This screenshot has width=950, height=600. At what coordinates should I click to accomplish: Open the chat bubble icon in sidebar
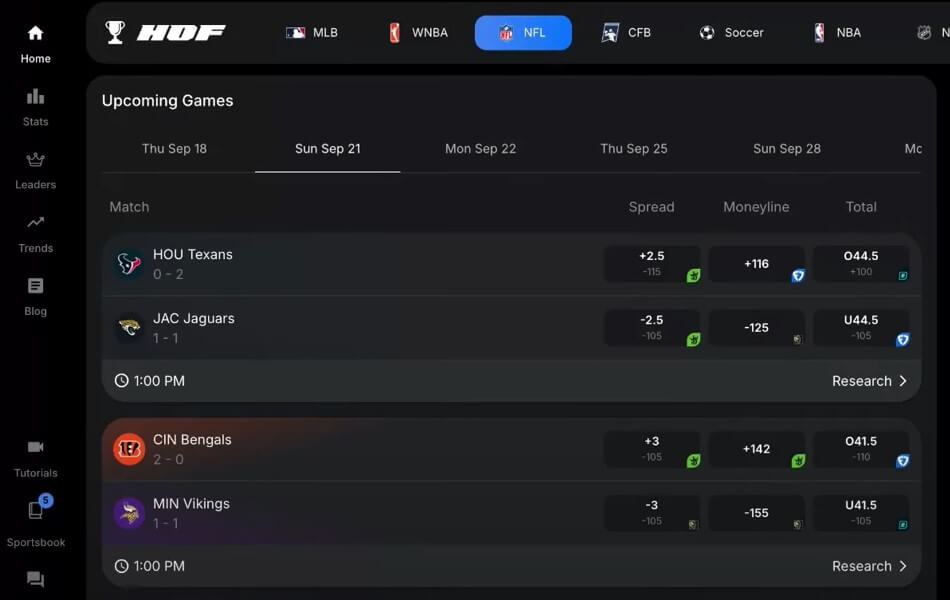tap(35, 579)
